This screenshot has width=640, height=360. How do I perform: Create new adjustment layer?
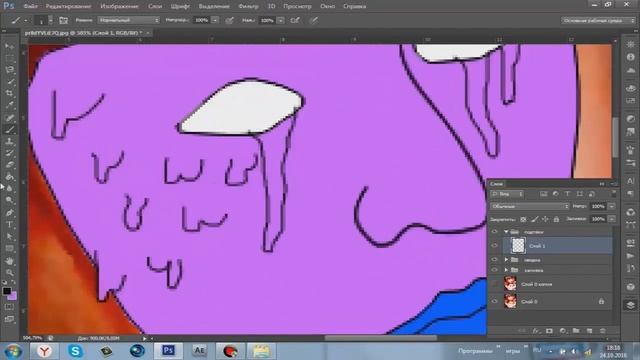[x=563, y=331]
